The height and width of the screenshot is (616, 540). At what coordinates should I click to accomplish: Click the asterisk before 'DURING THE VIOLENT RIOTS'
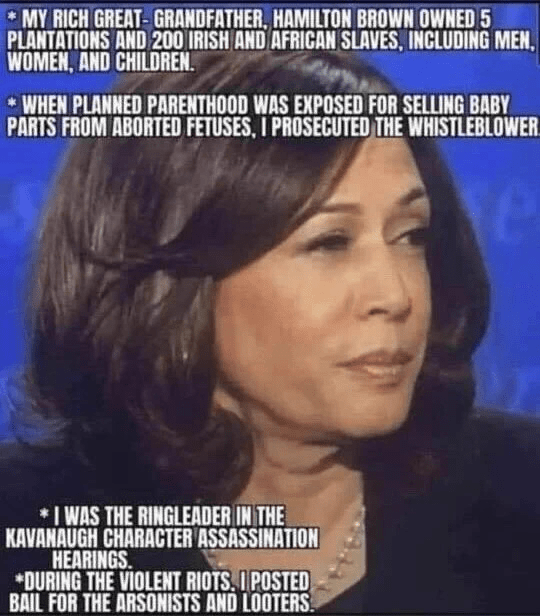18,578
